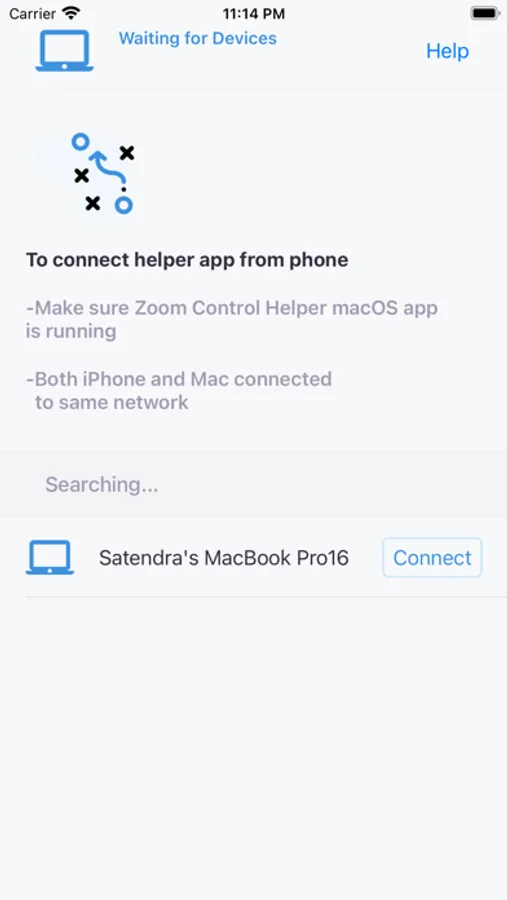
Task: Tap the Waiting for Devices title
Action: pos(198,38)
